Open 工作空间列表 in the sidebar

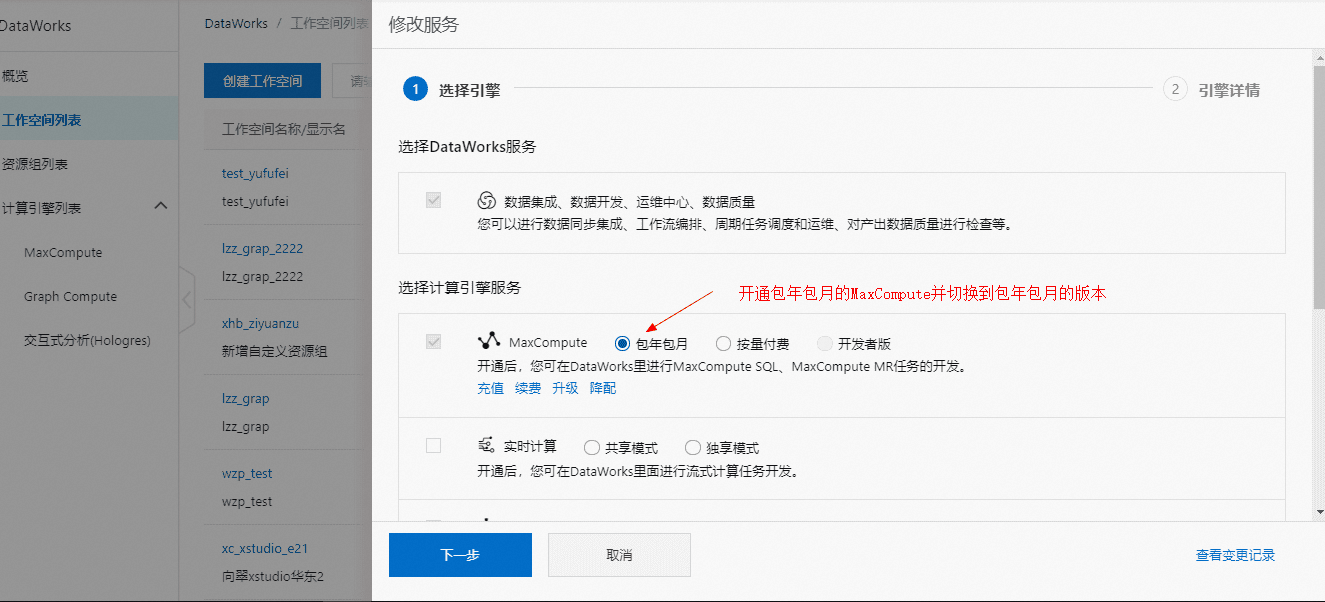coord(41,120)
